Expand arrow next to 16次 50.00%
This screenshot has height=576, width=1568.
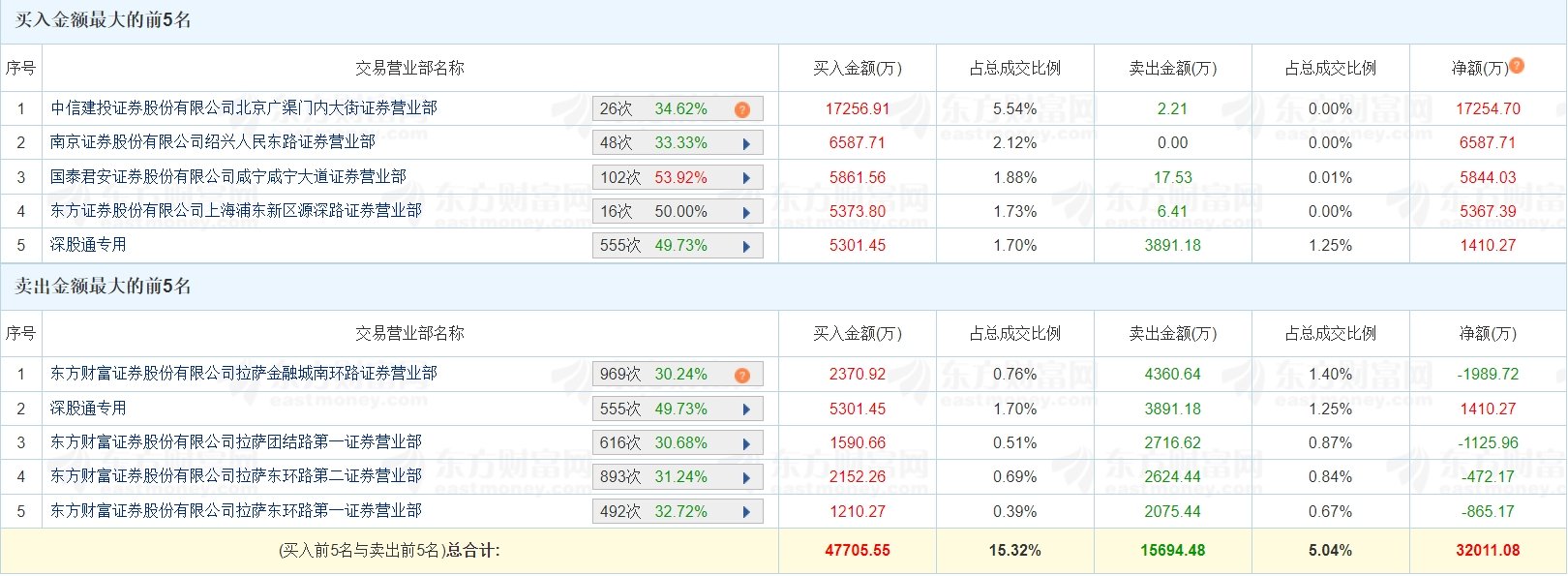coord(746,212)
